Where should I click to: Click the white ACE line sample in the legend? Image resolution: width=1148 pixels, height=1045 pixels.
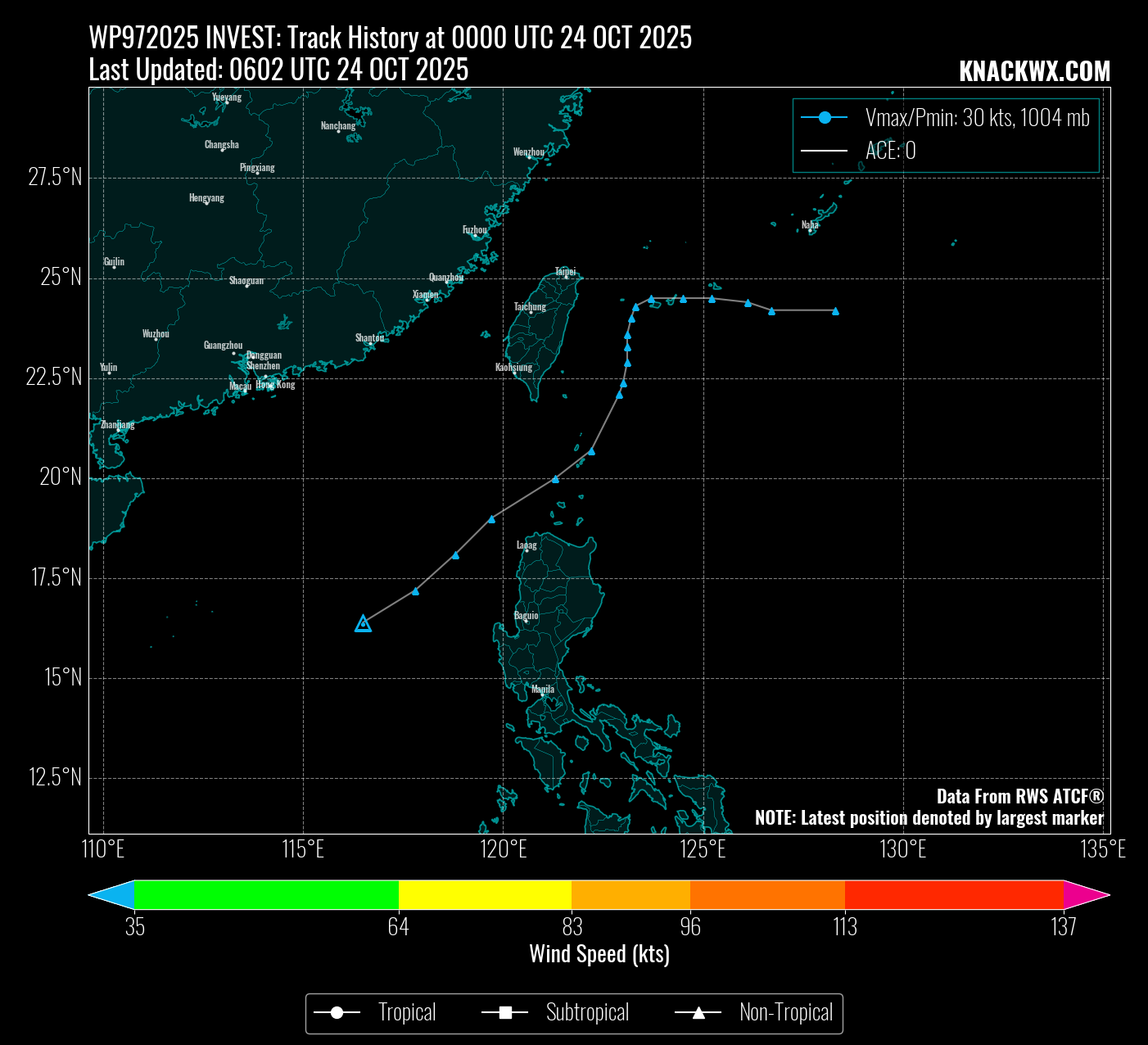825,151
